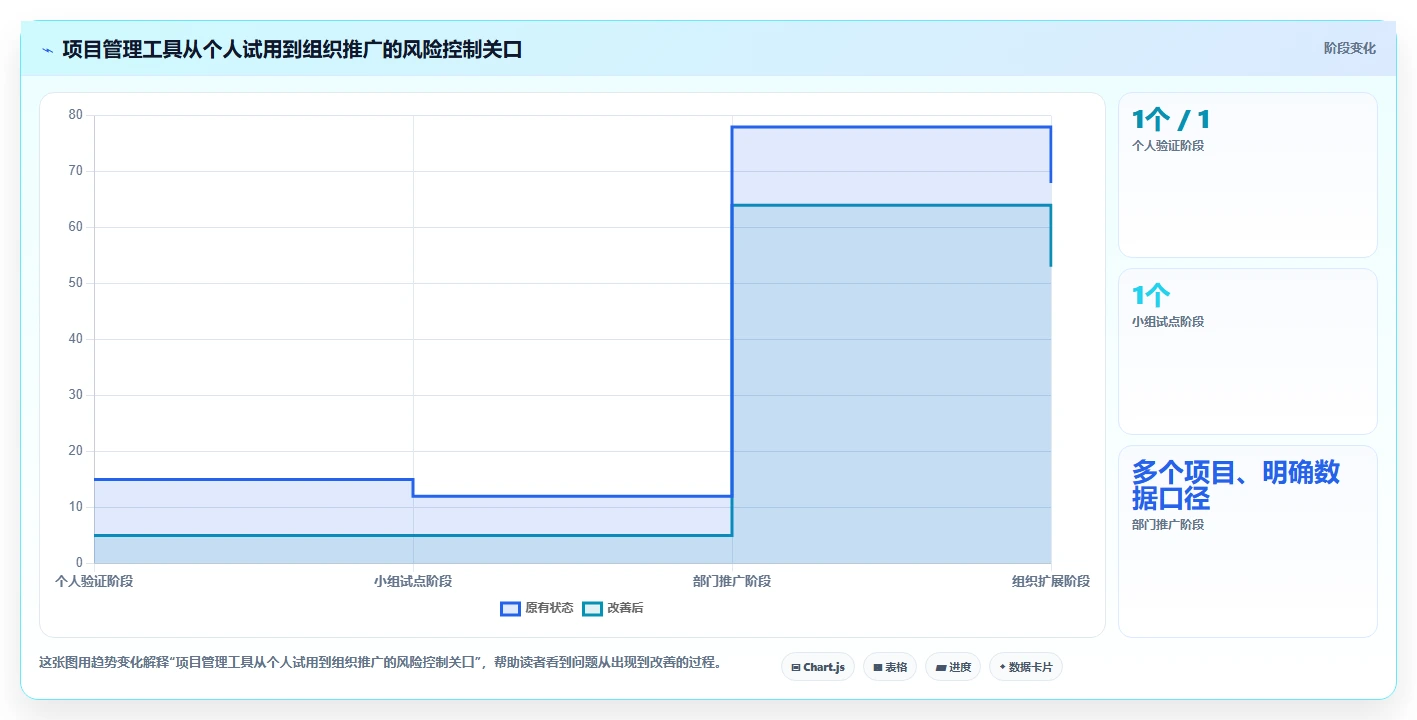1417x720 pixels.
Task: Click the teal 改善后 legend color box
Action: click(x=593, y=608)
